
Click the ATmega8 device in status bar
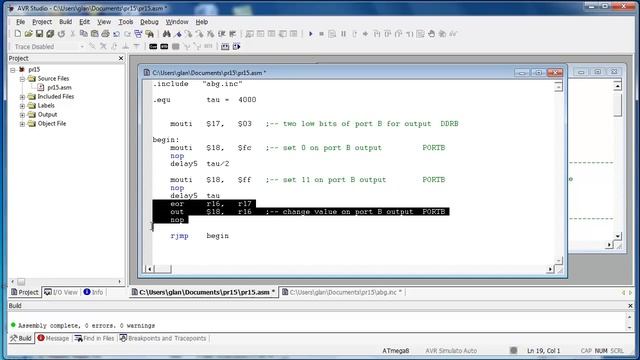coord(396,351)
